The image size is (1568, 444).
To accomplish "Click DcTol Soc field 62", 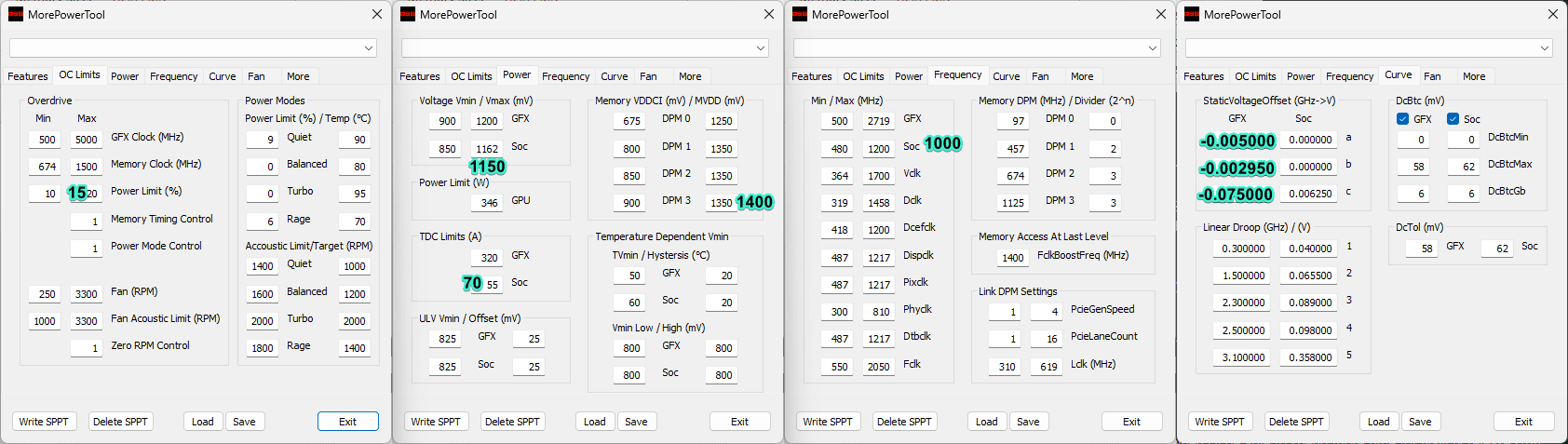I will click(x=1497, y=249).
